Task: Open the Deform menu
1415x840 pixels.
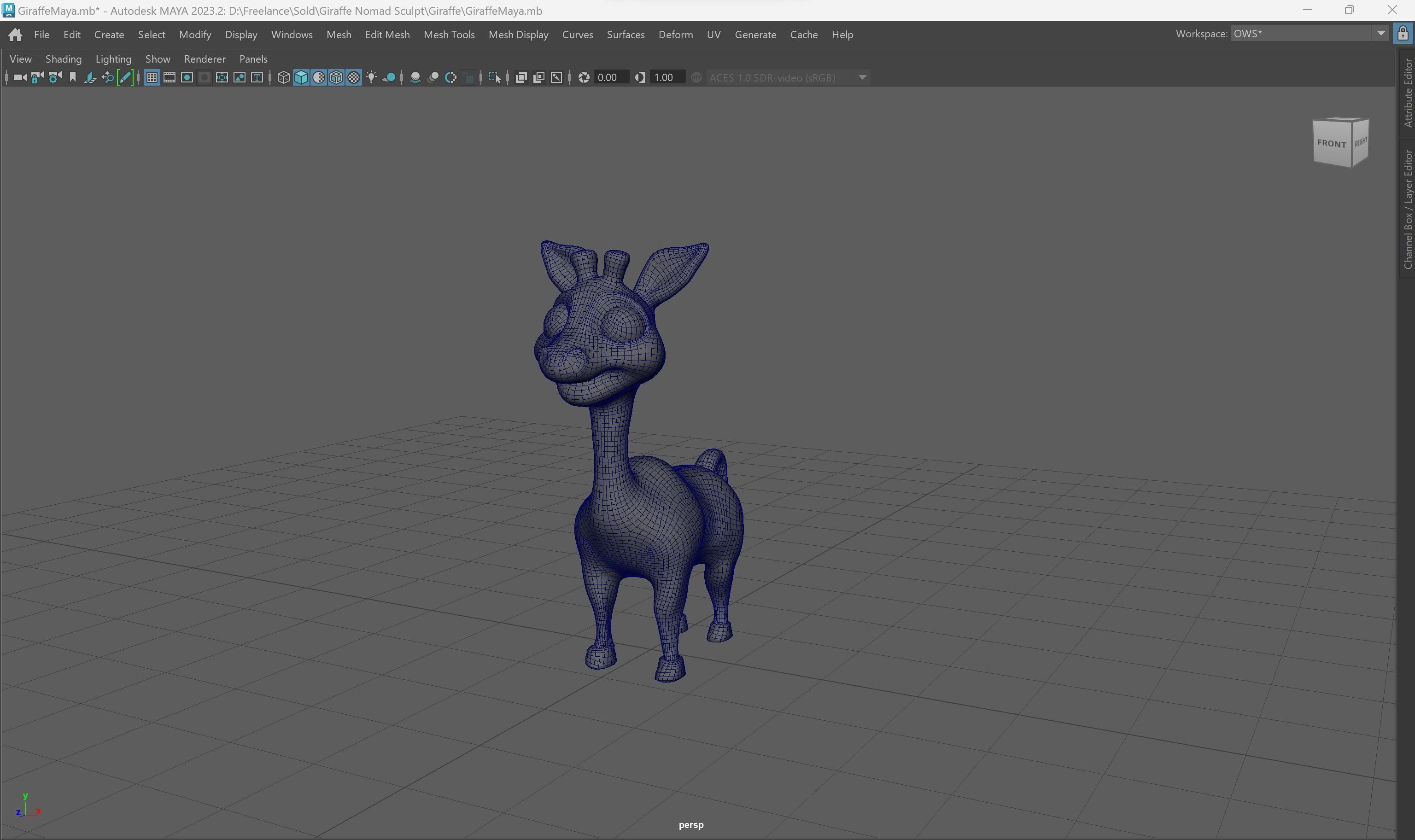Action: point(676,35)
